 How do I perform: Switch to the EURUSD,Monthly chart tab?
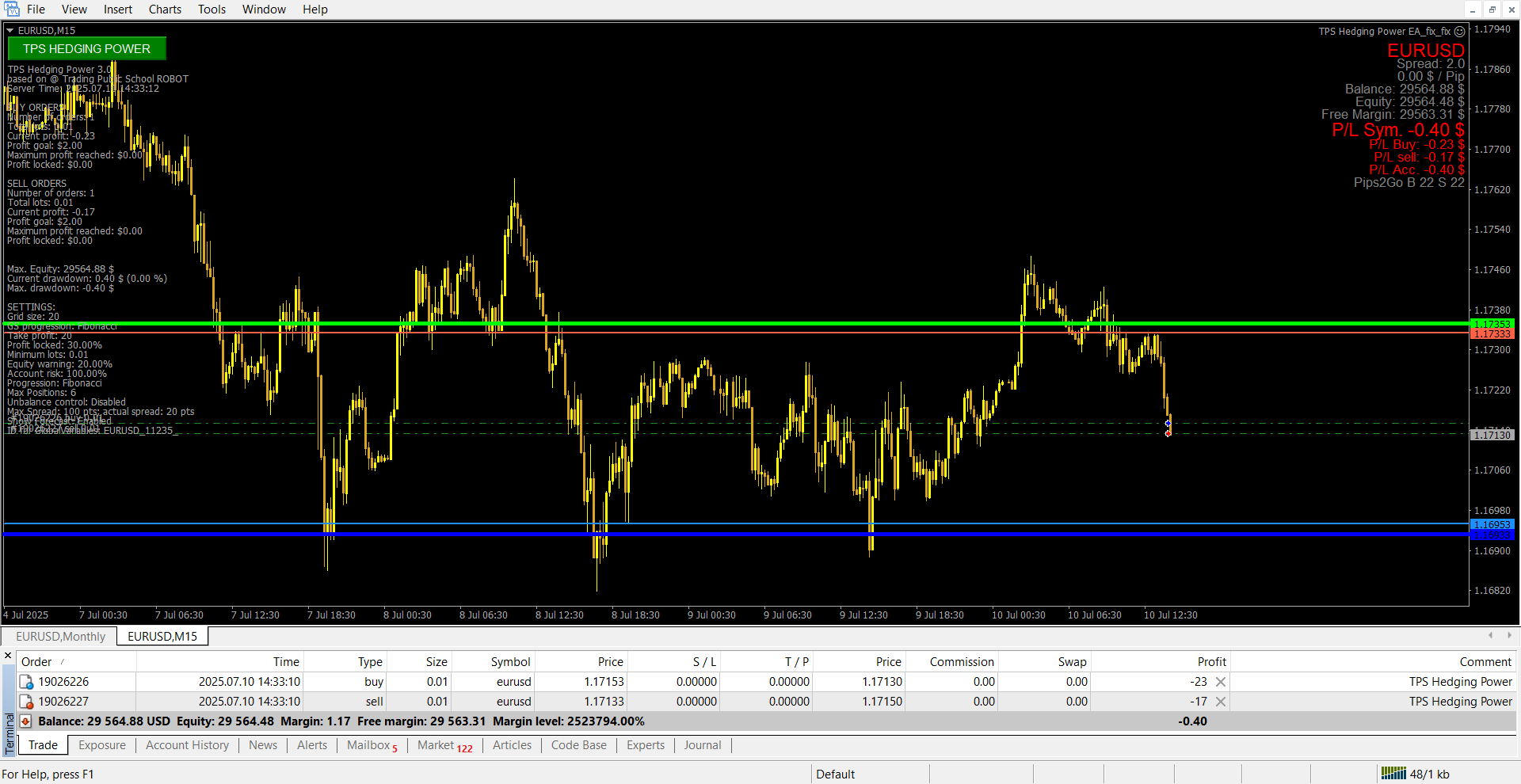60,637
